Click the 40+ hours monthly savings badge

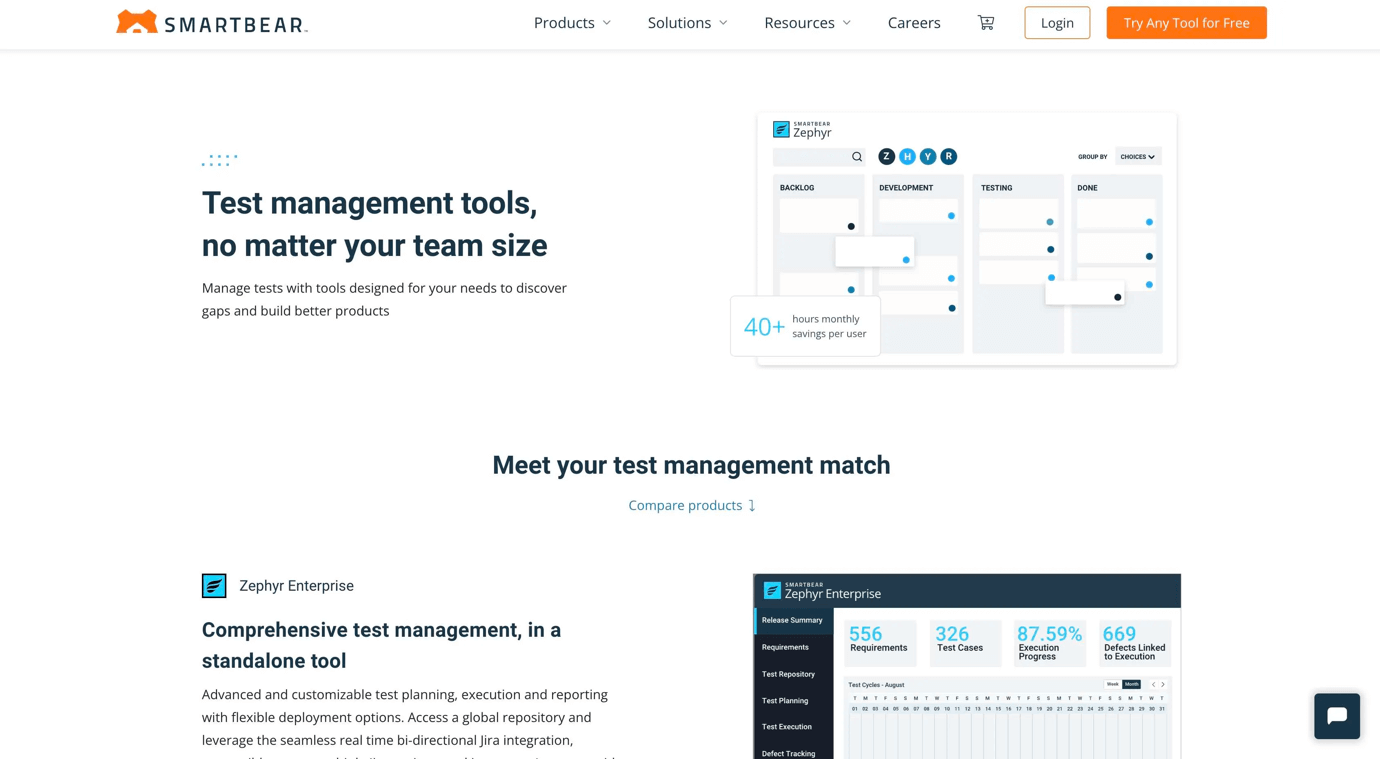[x=805, y=326]
